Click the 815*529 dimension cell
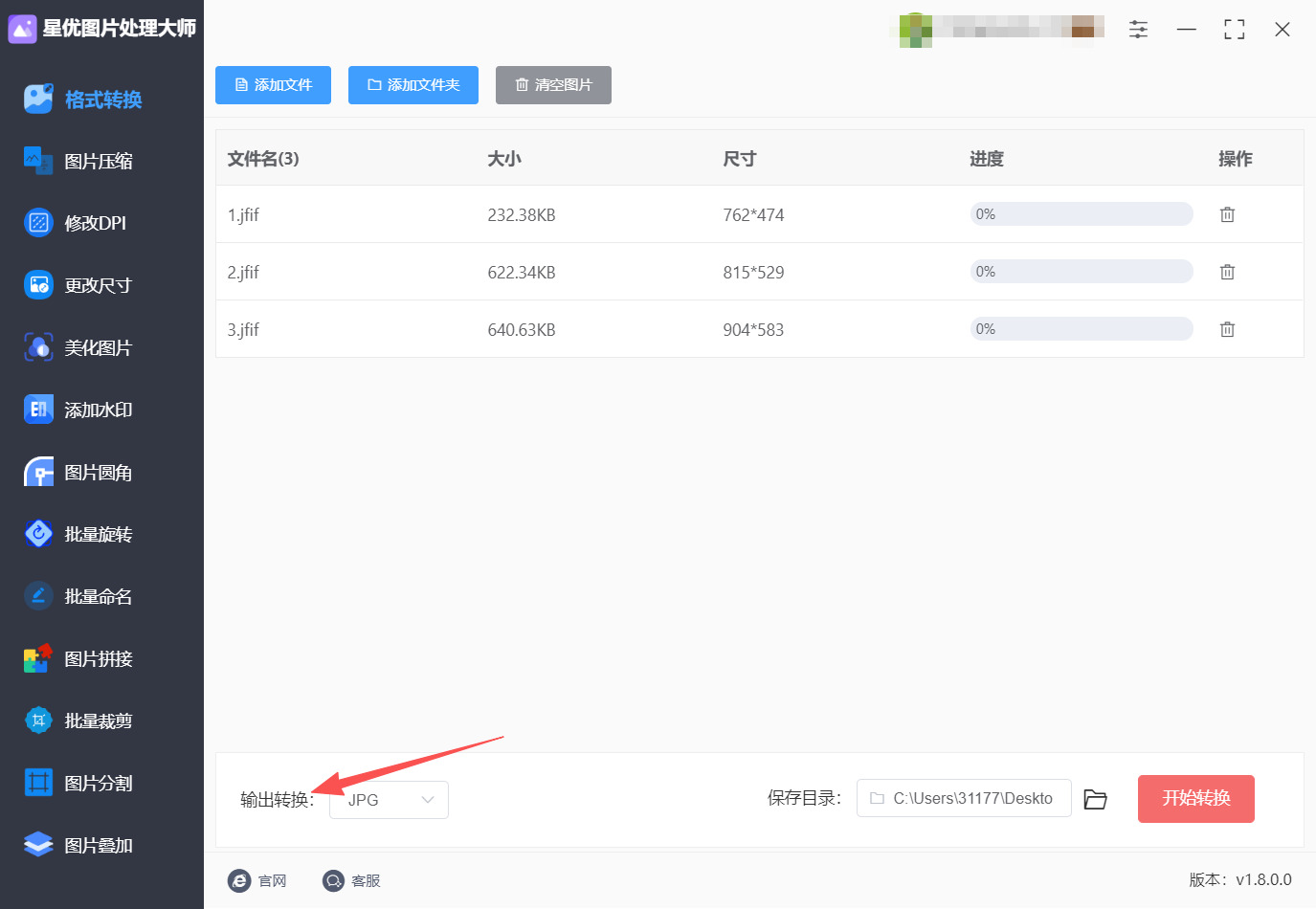The width and height of the screenshot is (1316, 909). 753,273
